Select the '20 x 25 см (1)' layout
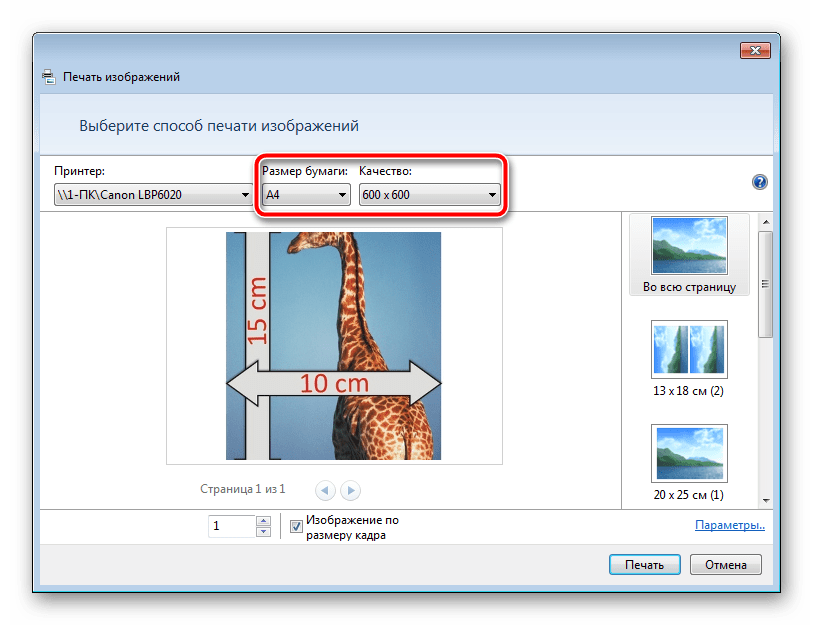 tap(689, 463)
